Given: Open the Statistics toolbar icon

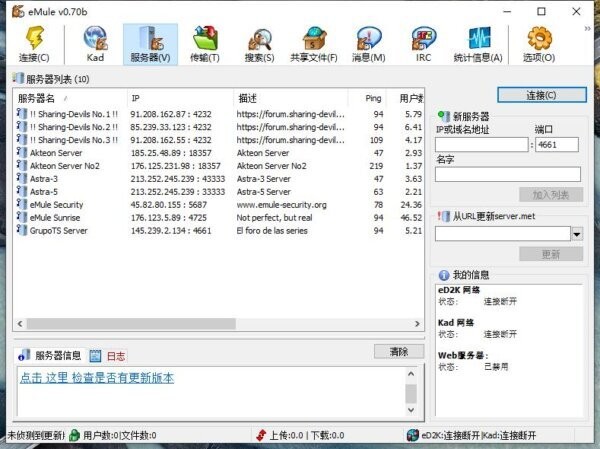Looking at the screenshot, I should point(478,38).
